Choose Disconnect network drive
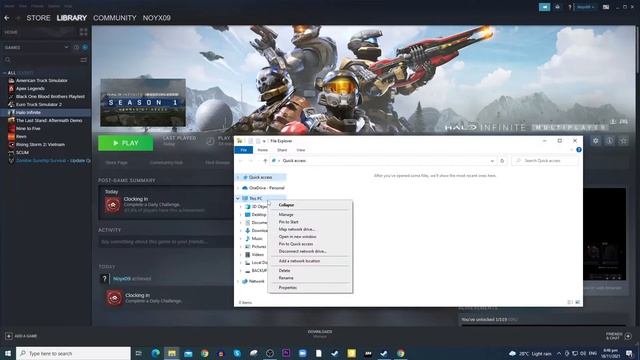This screenshot has height=360, width=640. click(310, 251)
